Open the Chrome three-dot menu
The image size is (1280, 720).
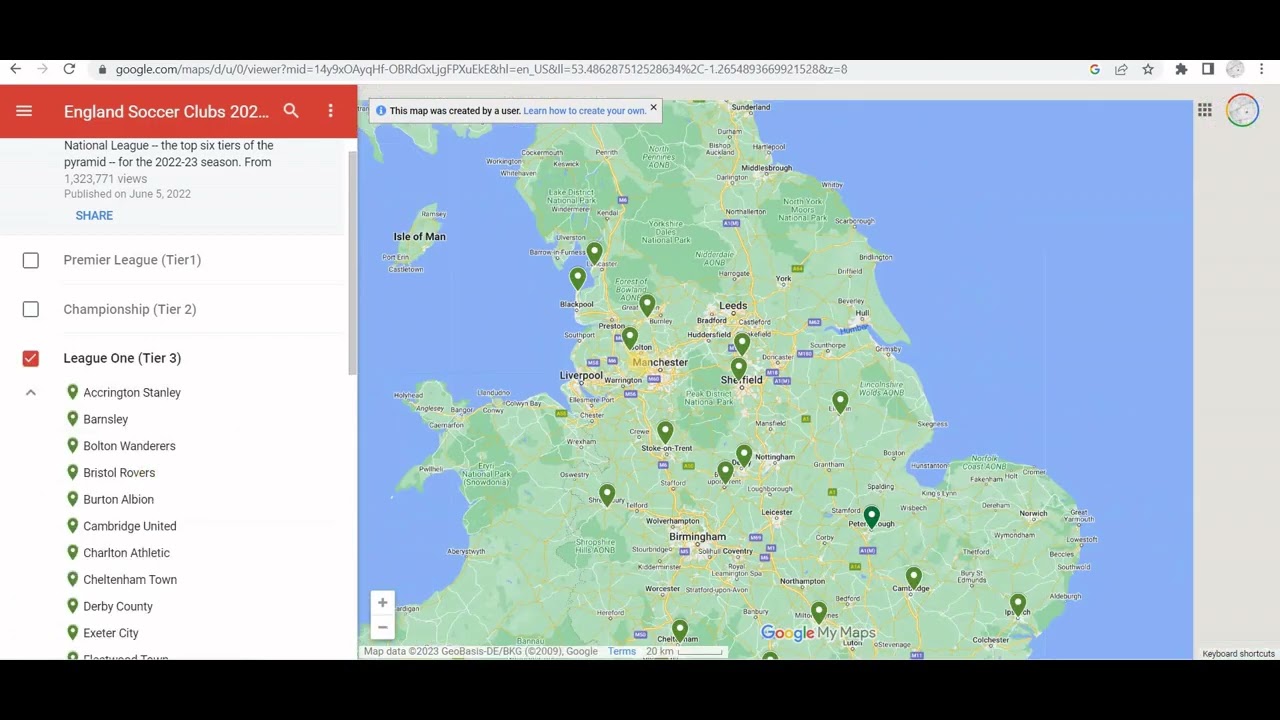tap(1262, 69)
